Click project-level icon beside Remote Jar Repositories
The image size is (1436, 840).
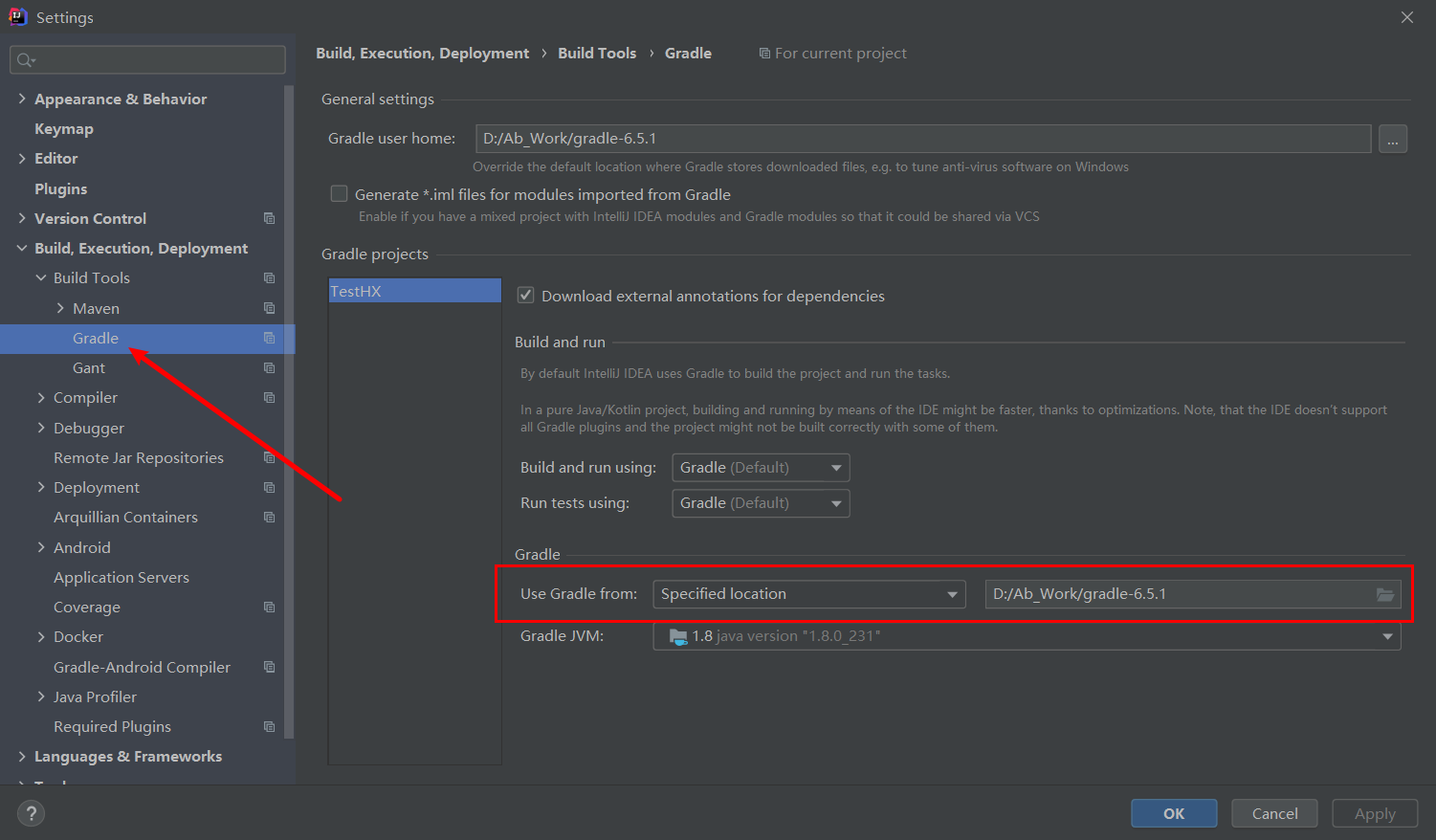(x=269, y=457)
